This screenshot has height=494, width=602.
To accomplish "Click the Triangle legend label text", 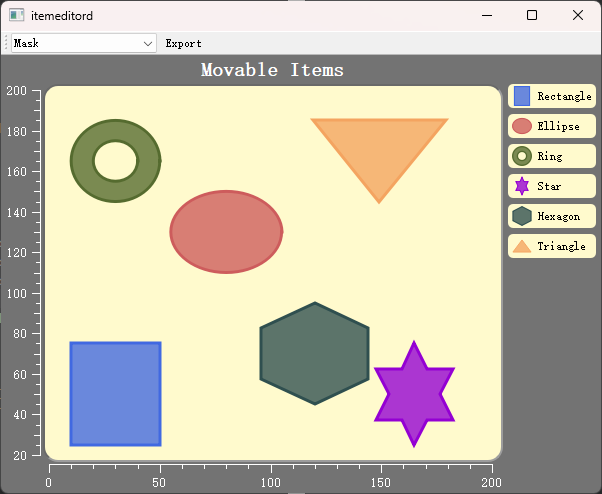I will 561,246.
